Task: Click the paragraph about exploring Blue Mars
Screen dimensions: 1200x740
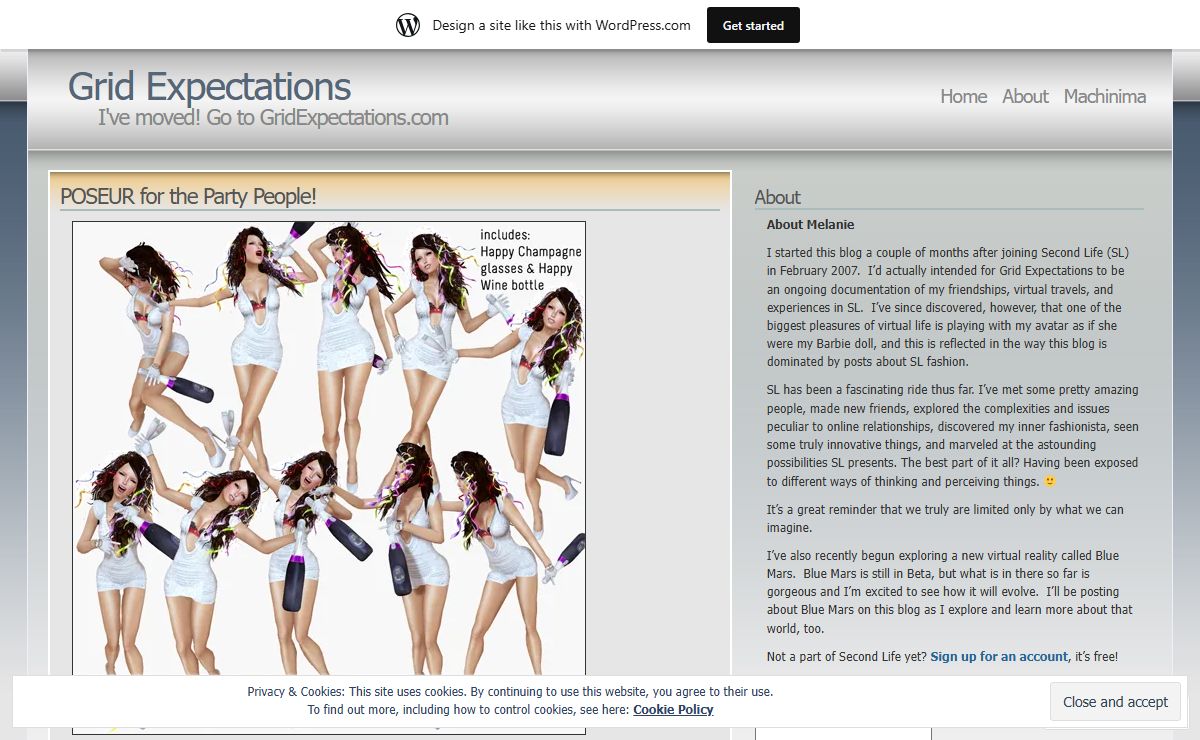Action: [x=950, y=591]
